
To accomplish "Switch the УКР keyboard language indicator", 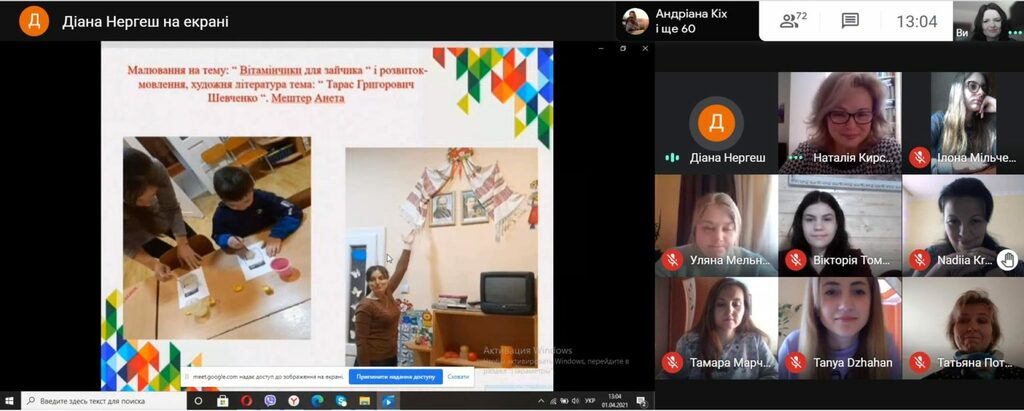I will (590, 401).
